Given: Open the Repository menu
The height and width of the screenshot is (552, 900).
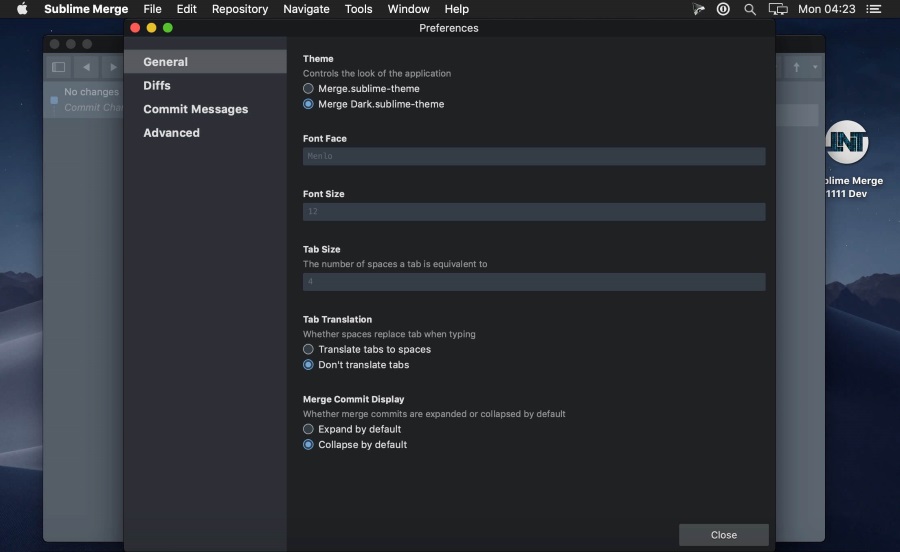Looking at the screenshot, I should click(x=239, y=9).
